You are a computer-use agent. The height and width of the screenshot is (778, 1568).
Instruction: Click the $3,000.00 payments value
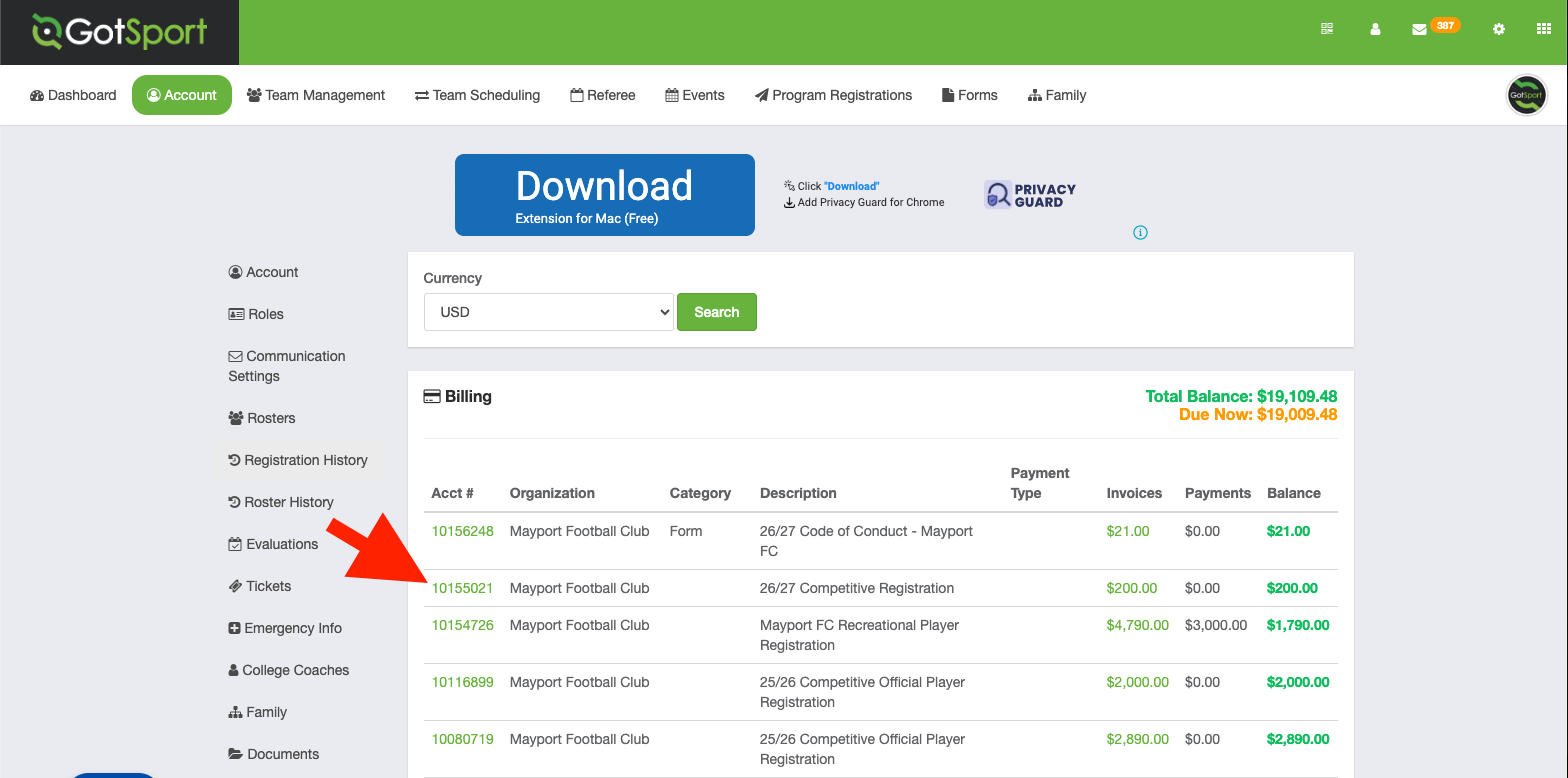tap(1216, 625)
